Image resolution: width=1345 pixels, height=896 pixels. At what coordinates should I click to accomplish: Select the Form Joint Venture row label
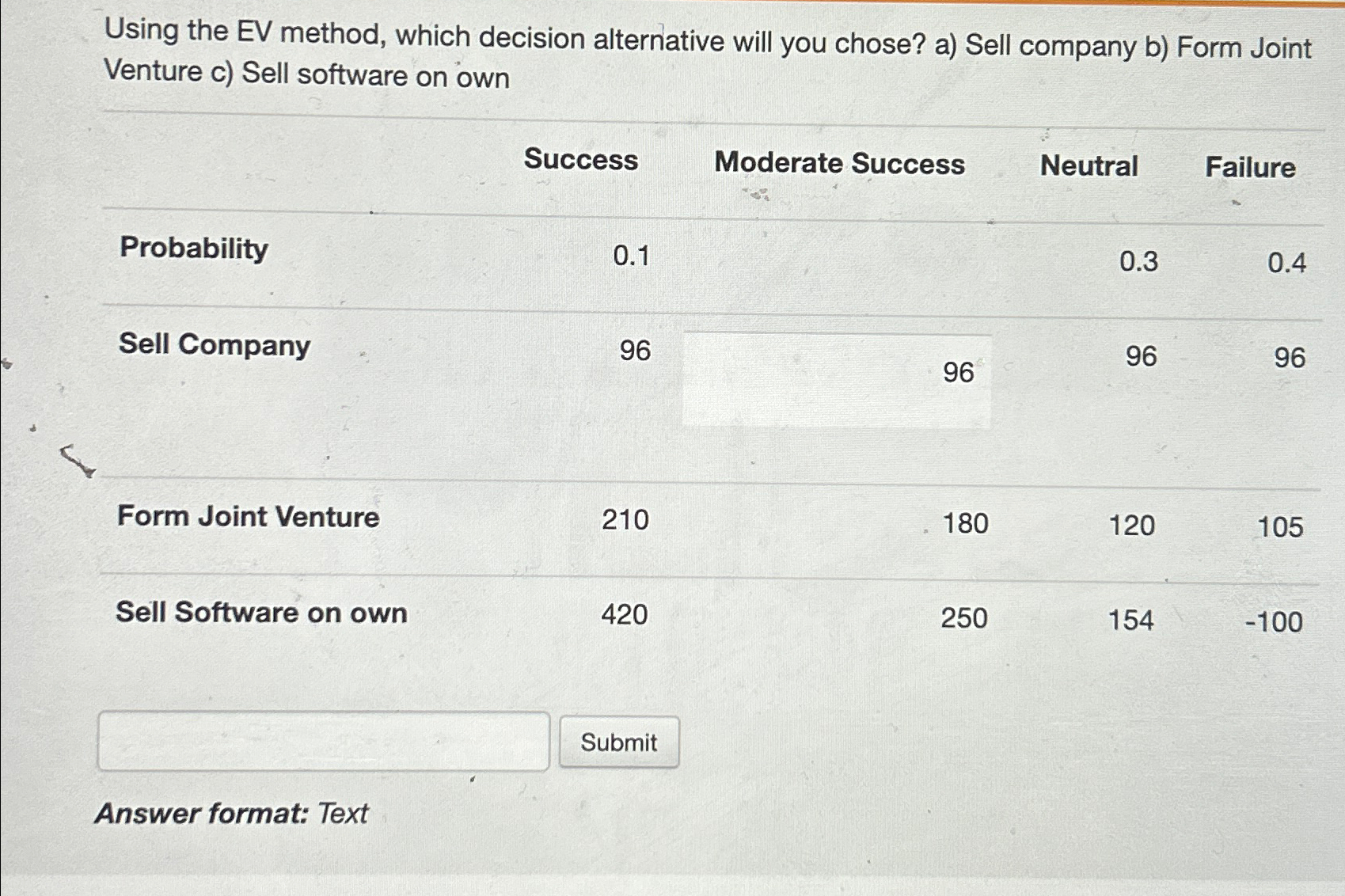(249, 516)
